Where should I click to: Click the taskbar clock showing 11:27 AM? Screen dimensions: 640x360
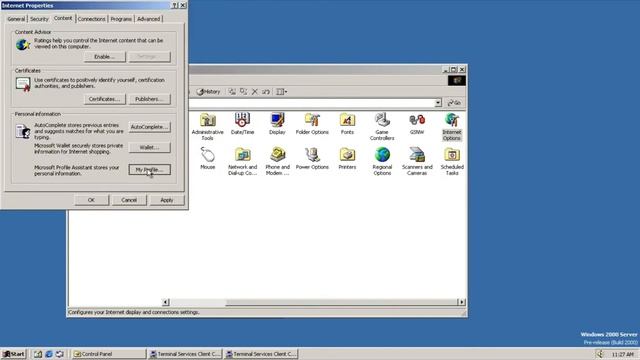click(622, 354)
